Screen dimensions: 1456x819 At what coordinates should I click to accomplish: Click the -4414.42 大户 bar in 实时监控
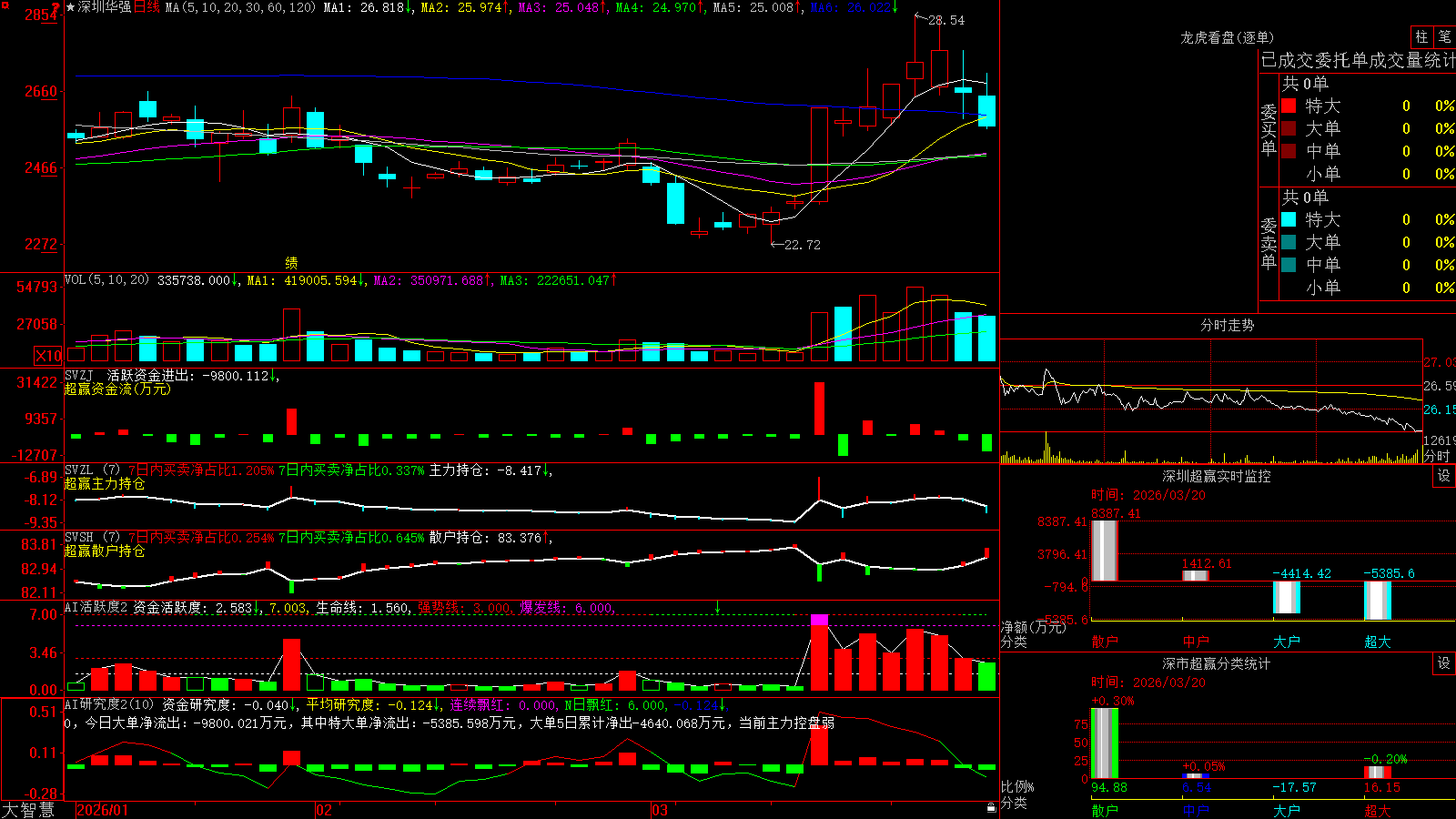click(x=1287, y=597)
